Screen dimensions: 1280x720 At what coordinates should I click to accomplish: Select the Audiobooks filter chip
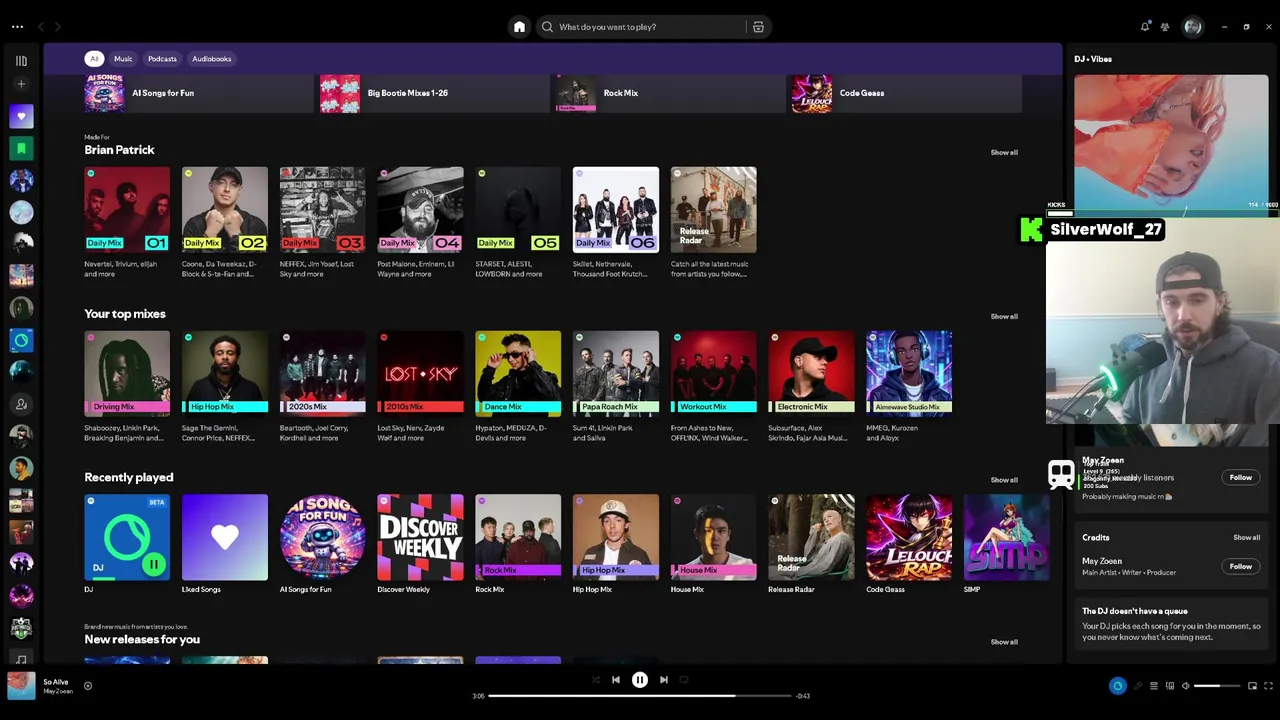click(x=211, y=59)
